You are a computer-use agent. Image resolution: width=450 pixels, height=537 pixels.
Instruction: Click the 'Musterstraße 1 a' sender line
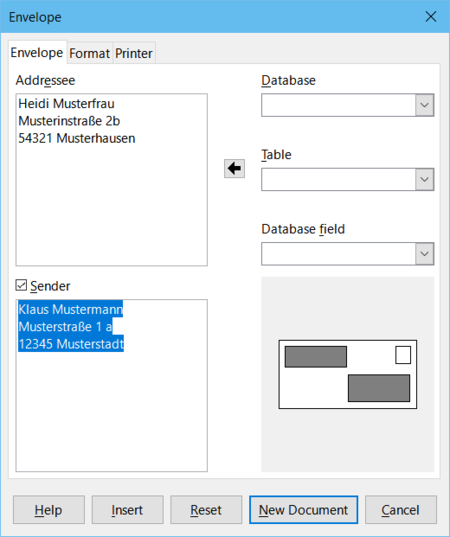(x=65, y=327)
